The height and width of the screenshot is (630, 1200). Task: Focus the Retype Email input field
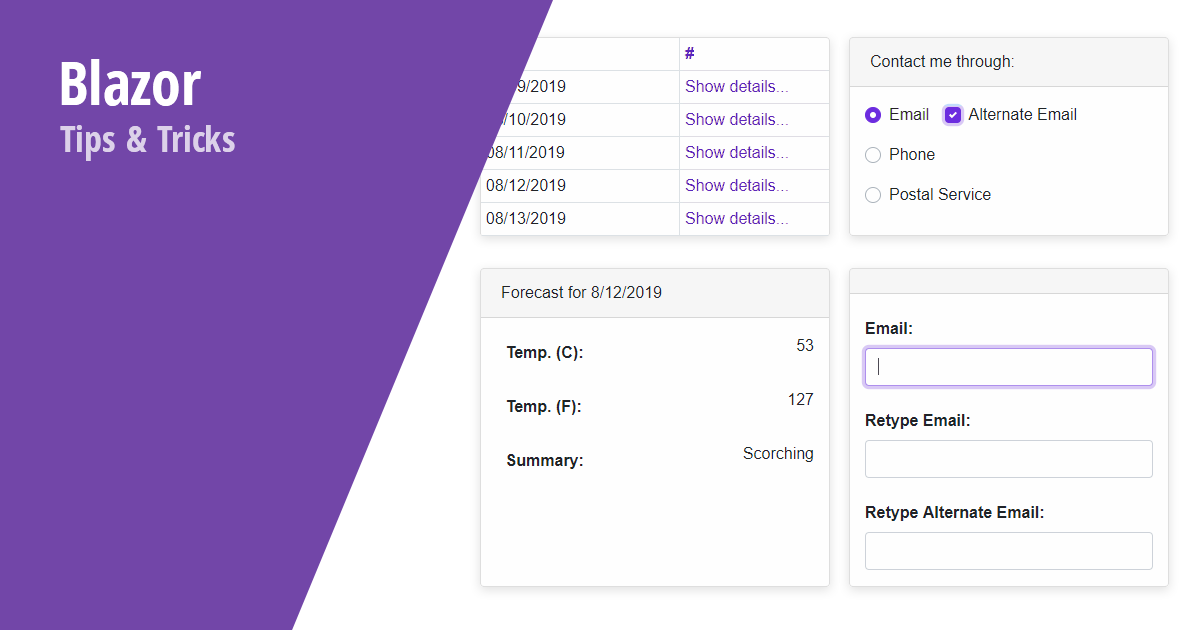click(1008, 459)
